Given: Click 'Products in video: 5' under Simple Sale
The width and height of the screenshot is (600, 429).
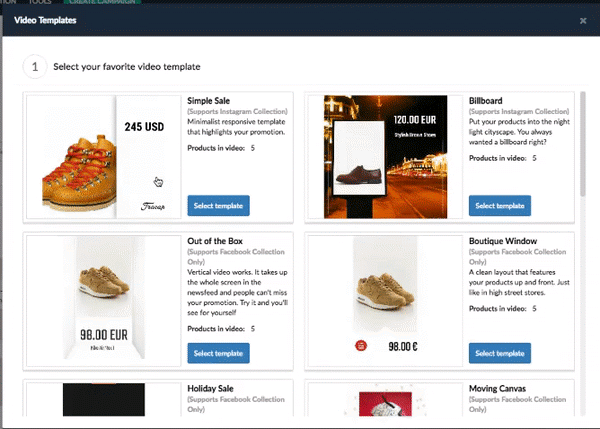Looking at the screenshot, I should click(x=221, y=148).
